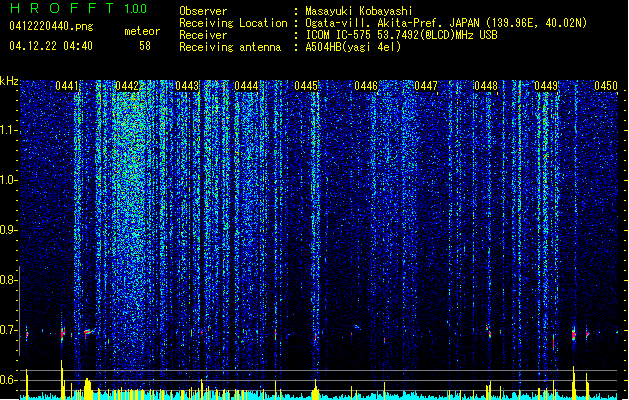
Task: Click the 'Observer' label
Action: [203, 11]
